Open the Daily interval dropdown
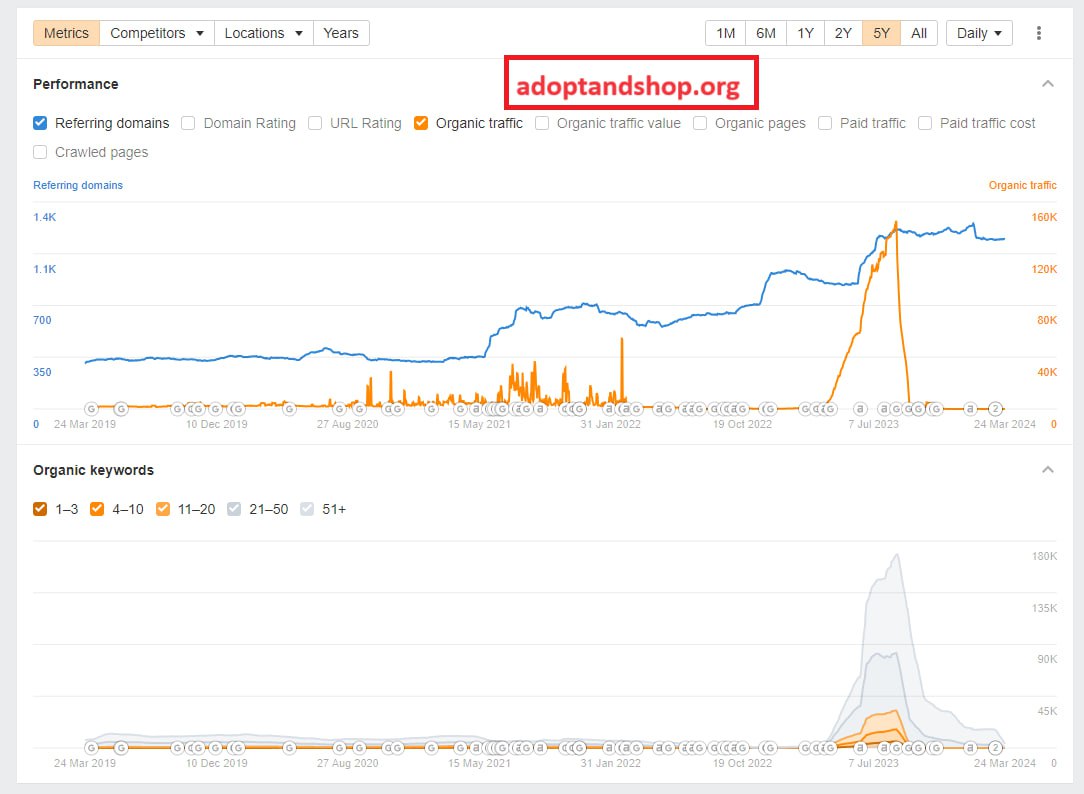The width and height of the screenshot is (1084, 794). 979,33
